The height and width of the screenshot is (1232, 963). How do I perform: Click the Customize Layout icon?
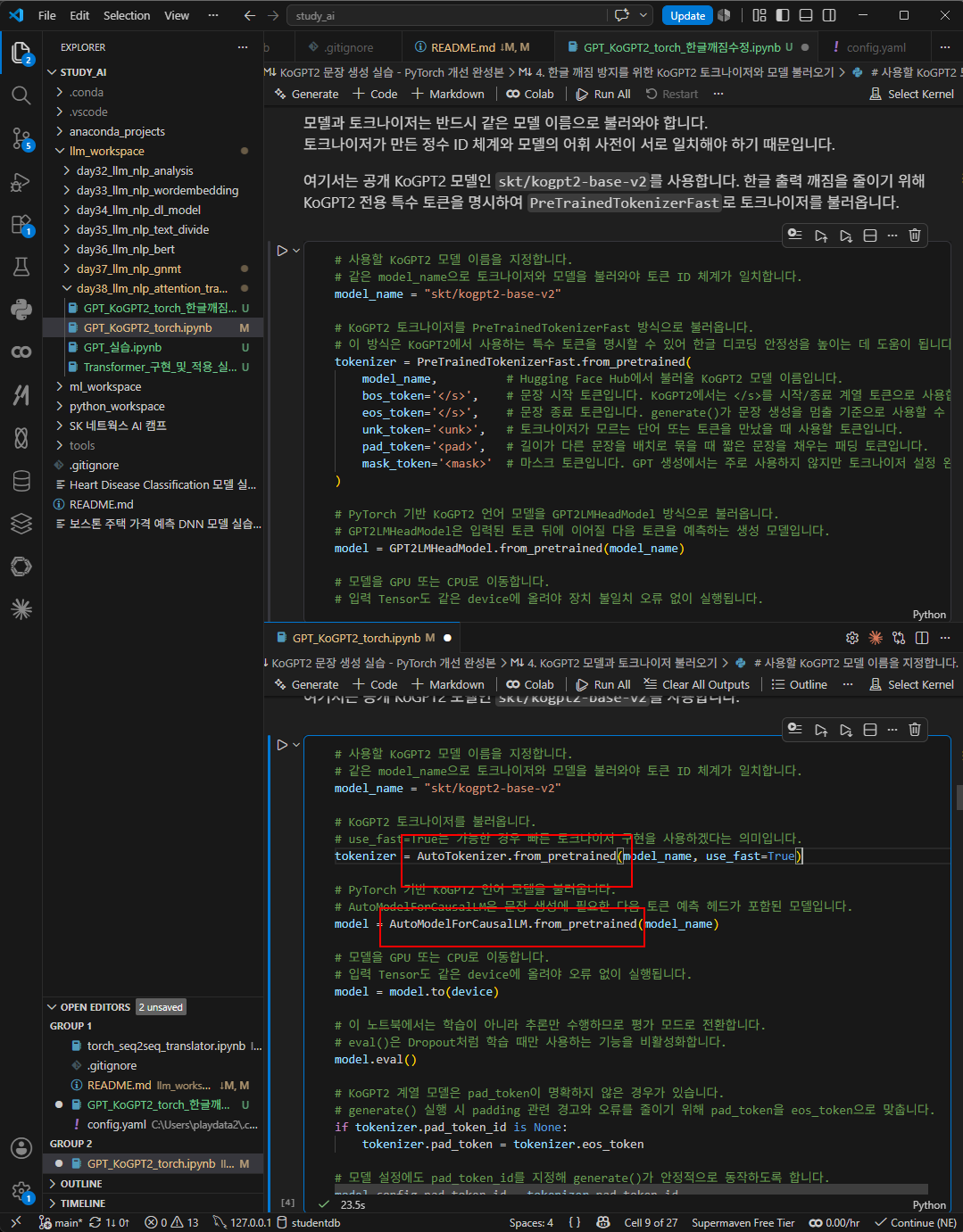(x=760, y=15)
